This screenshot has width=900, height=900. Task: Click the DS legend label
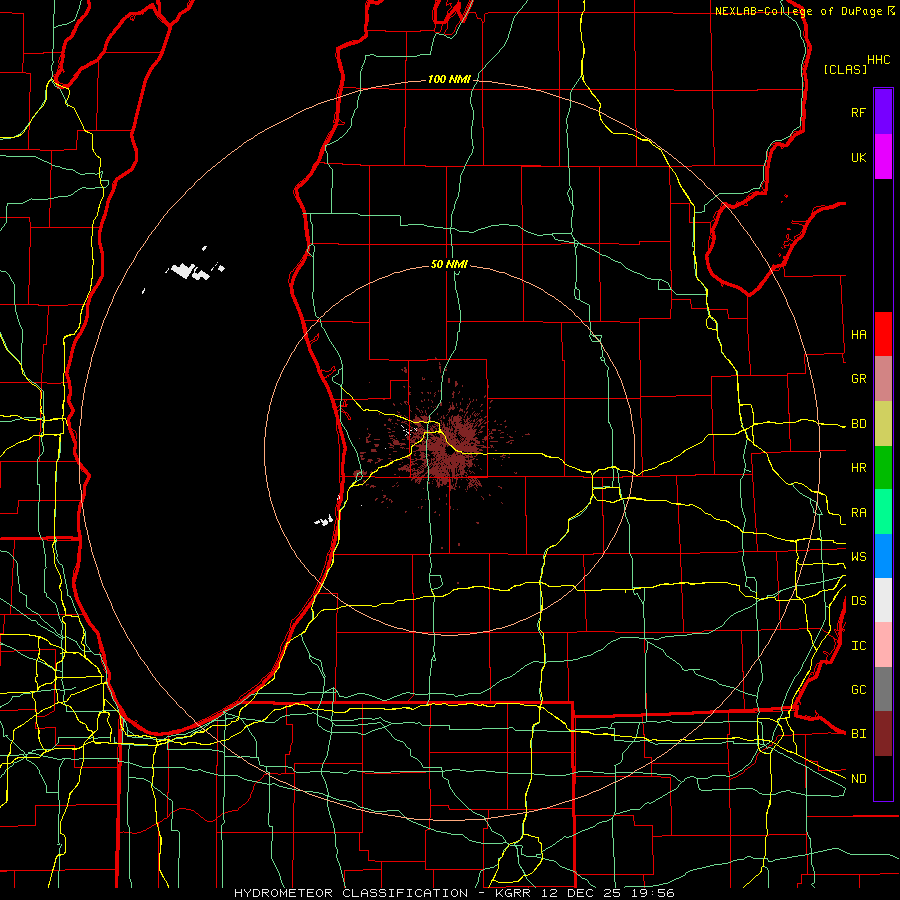[858, 601]
